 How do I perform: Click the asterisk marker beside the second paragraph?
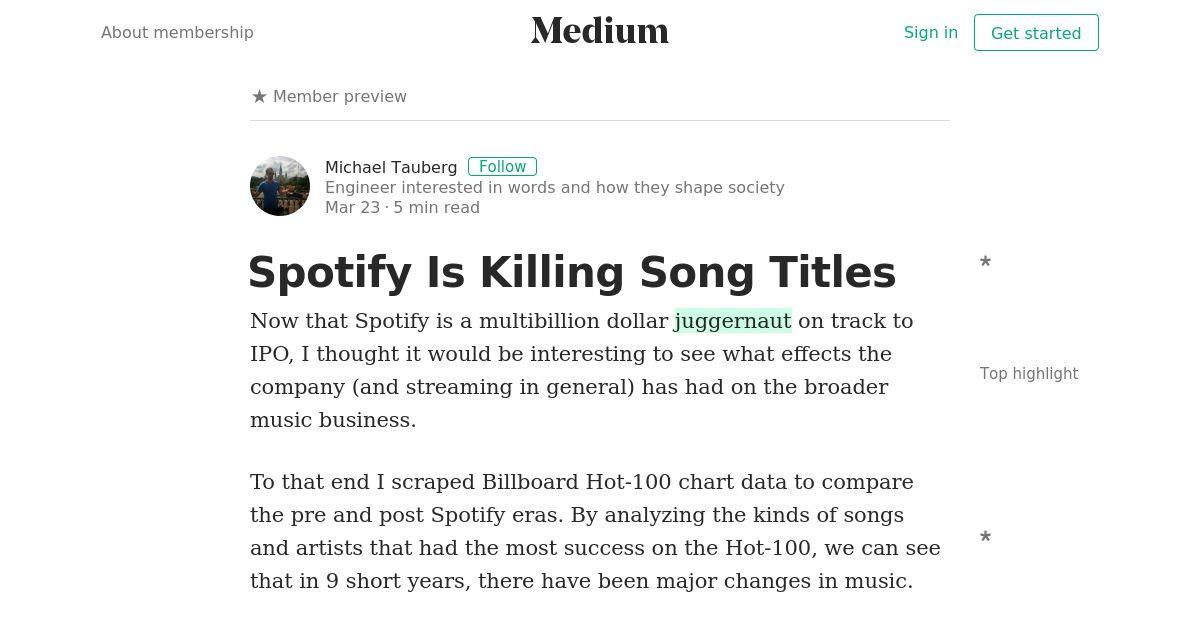[985, 538]
